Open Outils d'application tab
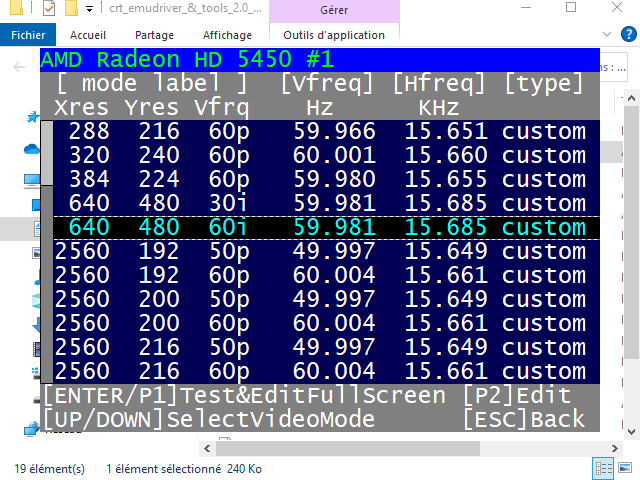Image resolution: width=640 pixels, height=480 pixels. coord(334,35)
